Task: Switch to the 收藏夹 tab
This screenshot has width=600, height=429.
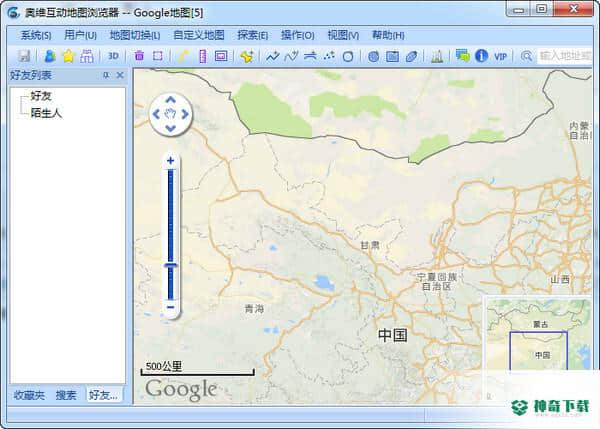Action: 29,395
